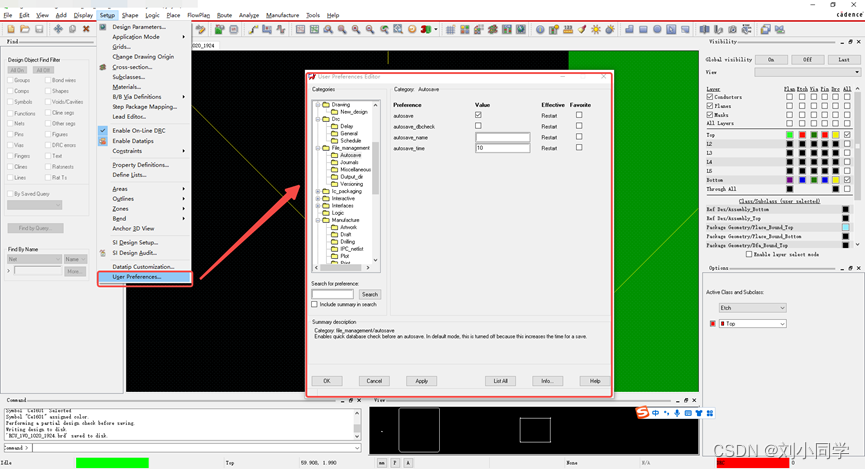
Task: Click the Apply button in preferences dialog
Action: tap(421, 381)
